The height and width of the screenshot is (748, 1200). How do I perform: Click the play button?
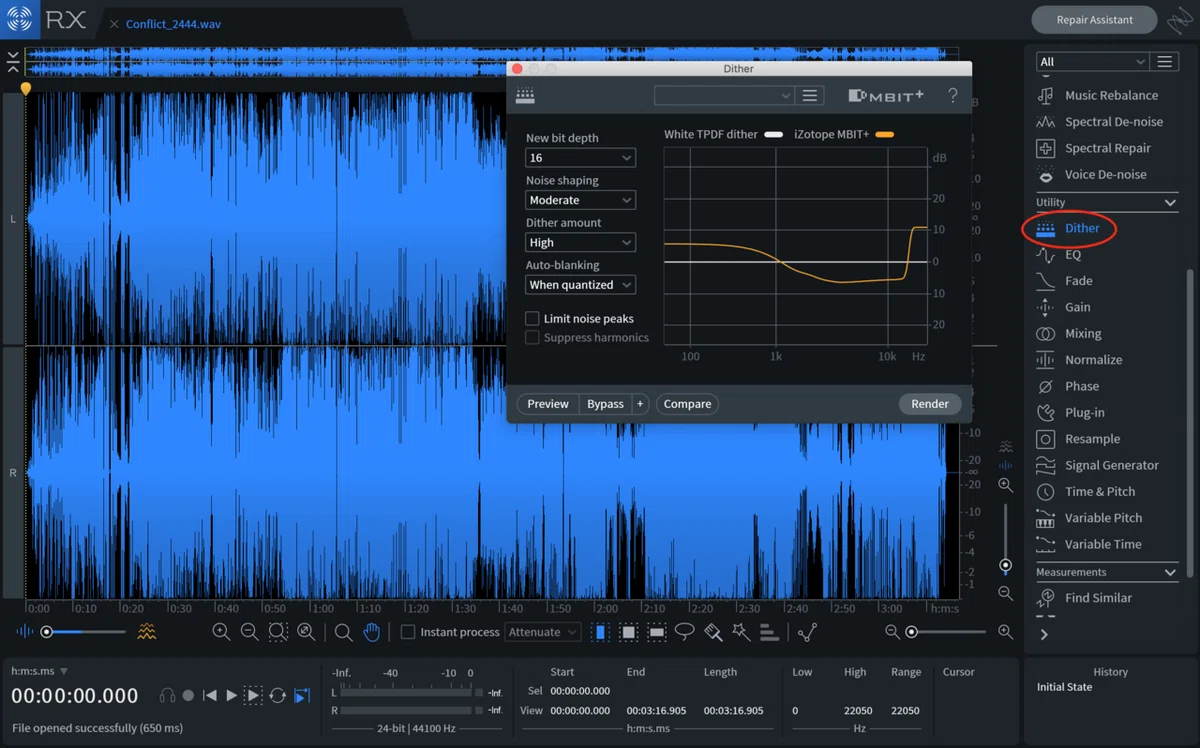click(231, 695)
